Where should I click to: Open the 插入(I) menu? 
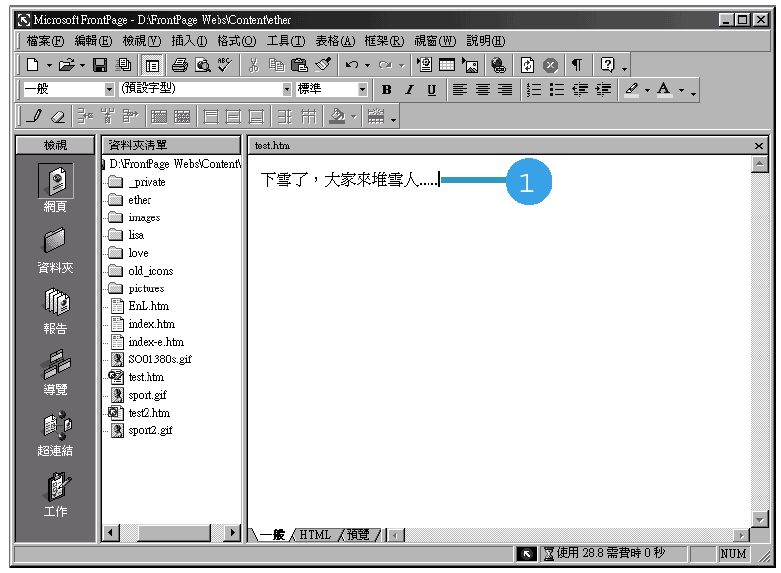coord(189,41)
